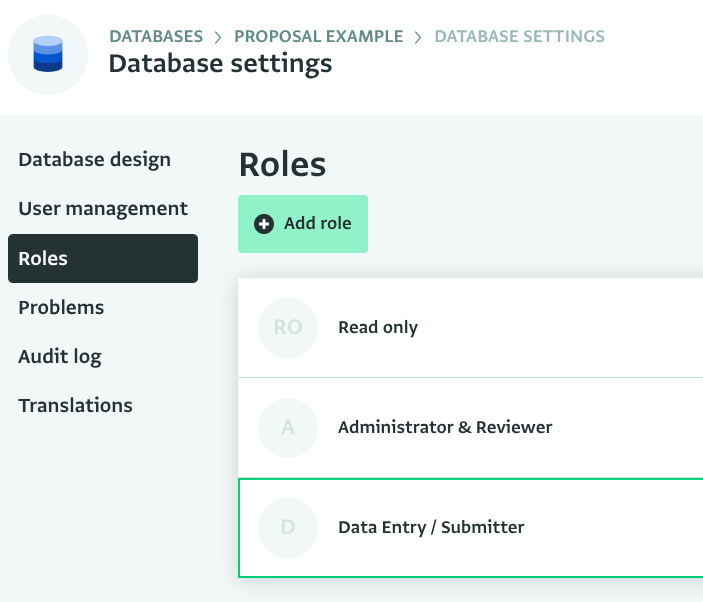Go to the PROPOSAL EXAMPLE breadcrumb
703x602 pixels.
coord(318,36)
